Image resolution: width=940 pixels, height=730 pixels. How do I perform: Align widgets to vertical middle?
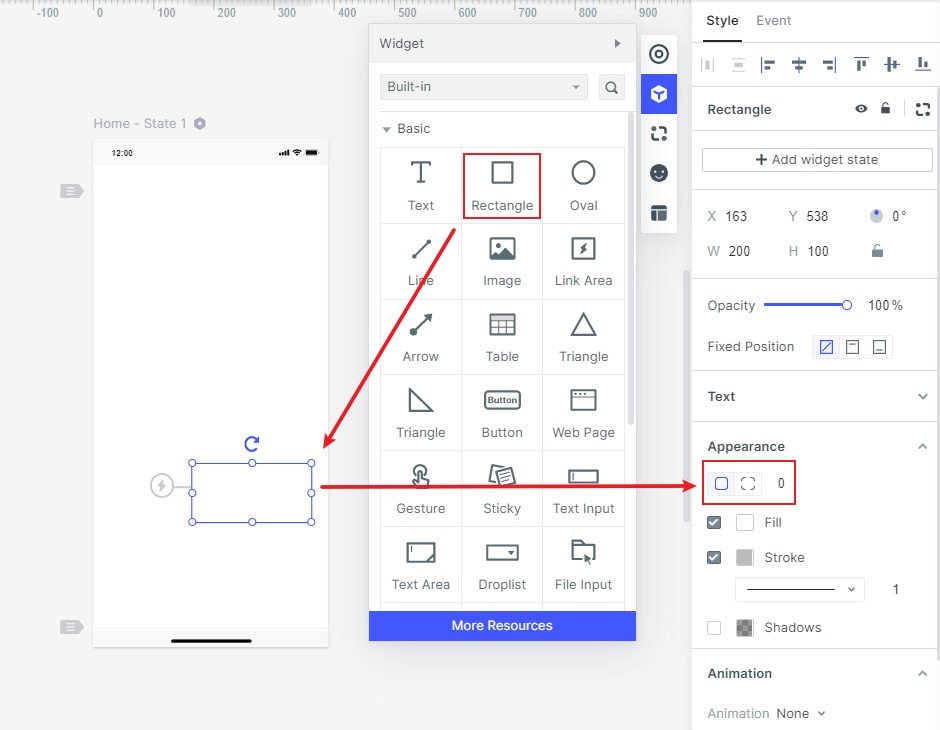(892, 64)
